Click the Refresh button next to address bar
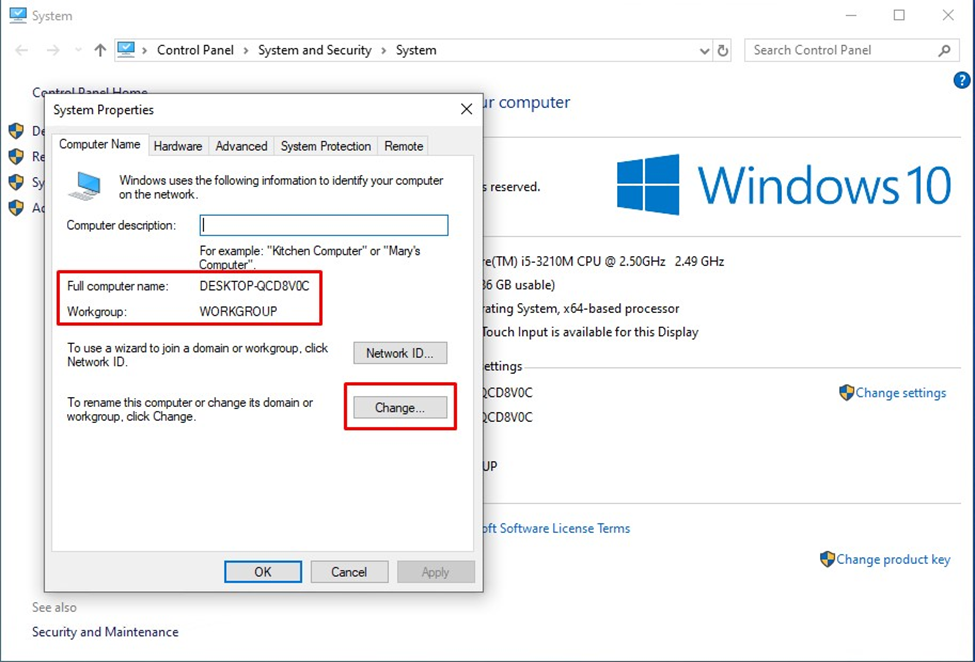Viewport: 975px width, 662px height. [x=724, y=50]
